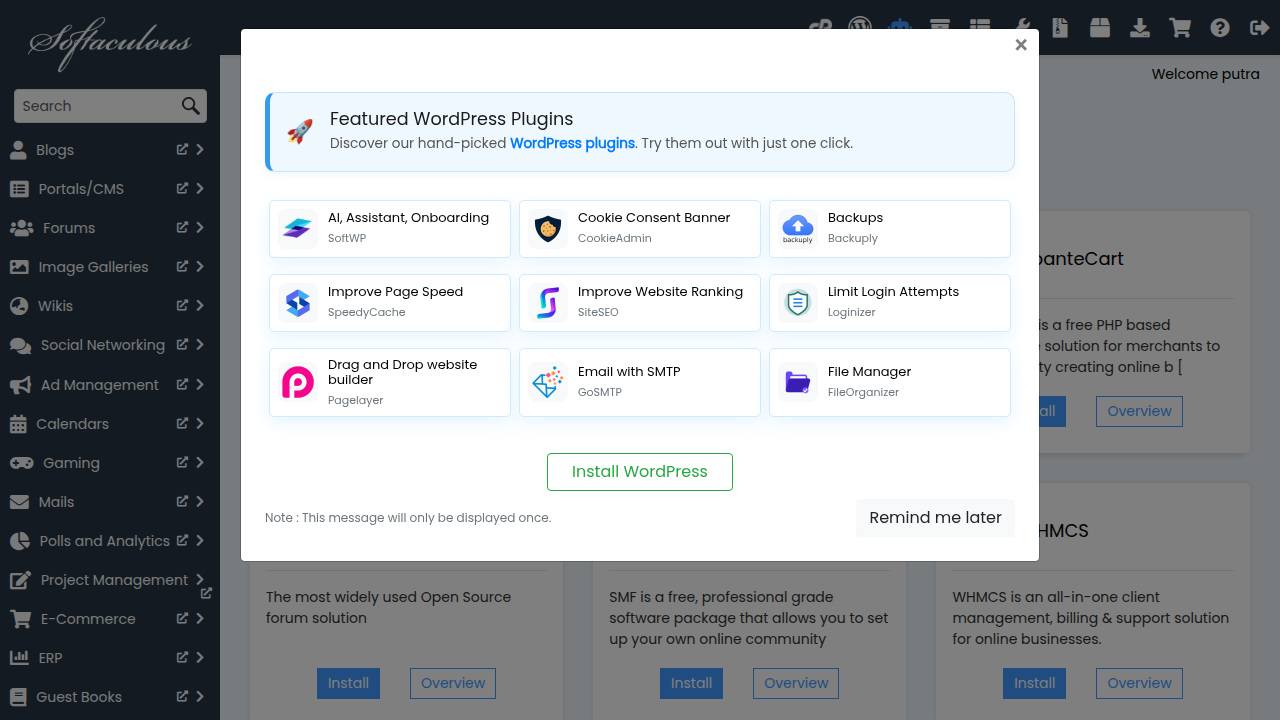Follow the WordPress plugins link
This screenshot has width=1280, height=720.
572,143
